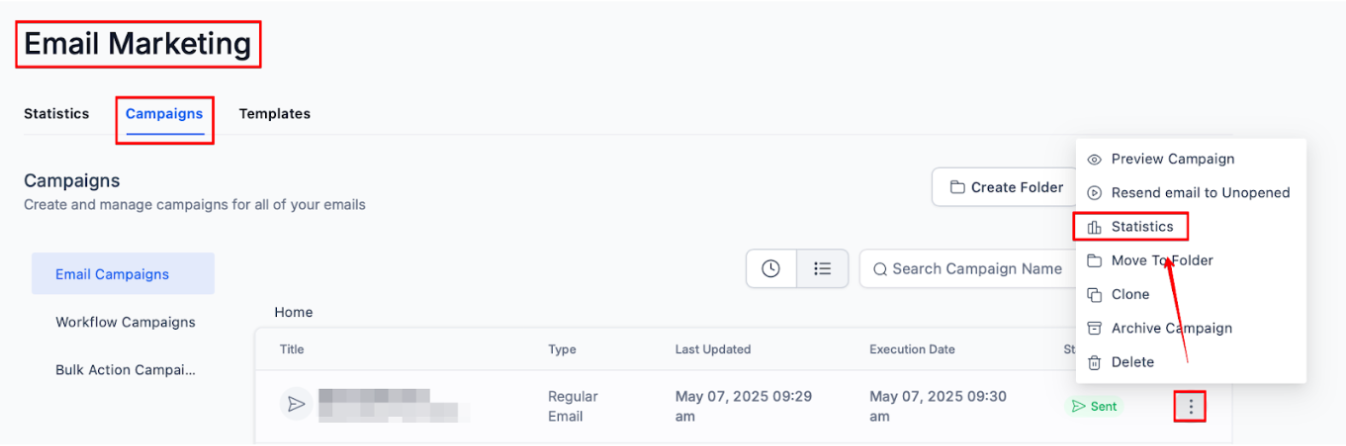This screenshot has height=446, width=1346.
Task: Toggle the clock schedule view icon
Action: [x=771, y=269]
